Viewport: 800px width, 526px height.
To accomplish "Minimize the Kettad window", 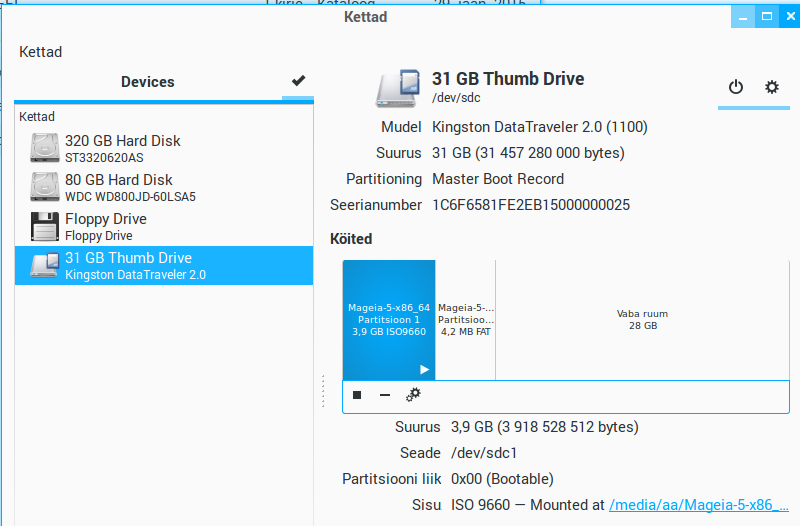I will click(x=743, y=16).
